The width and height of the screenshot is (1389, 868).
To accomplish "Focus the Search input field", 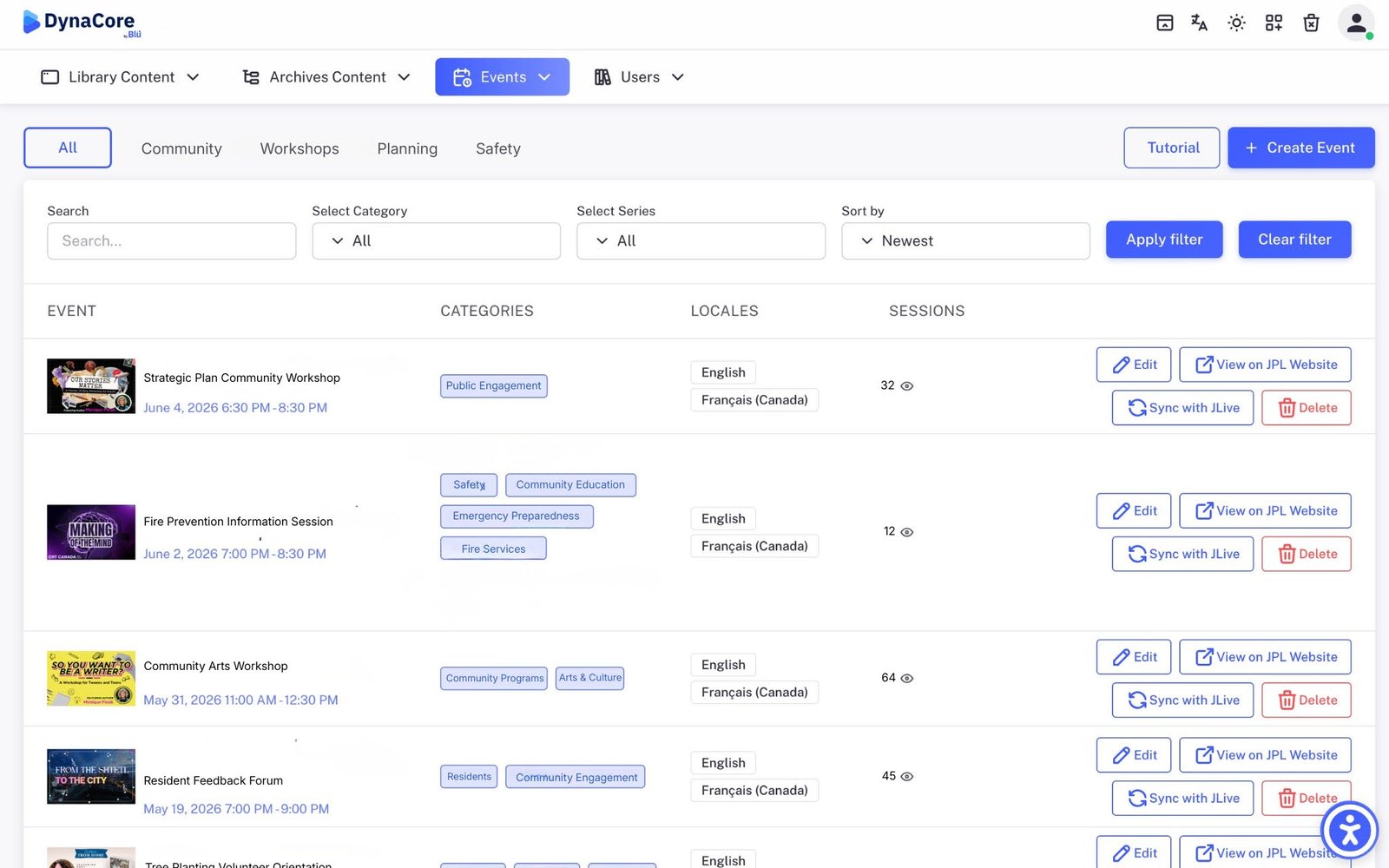I will tap(172, 241).
